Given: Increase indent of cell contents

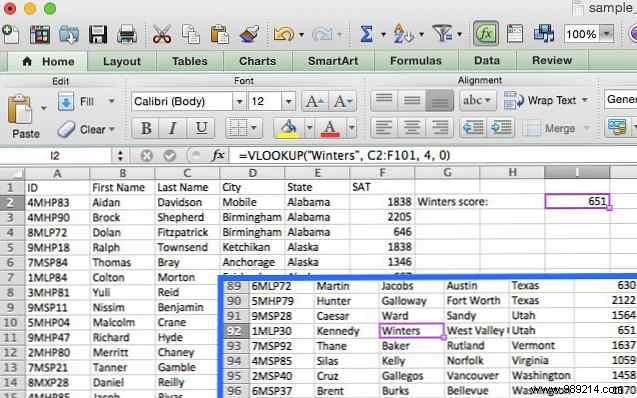Looking at the screenshot, I should tap(501, 128).
